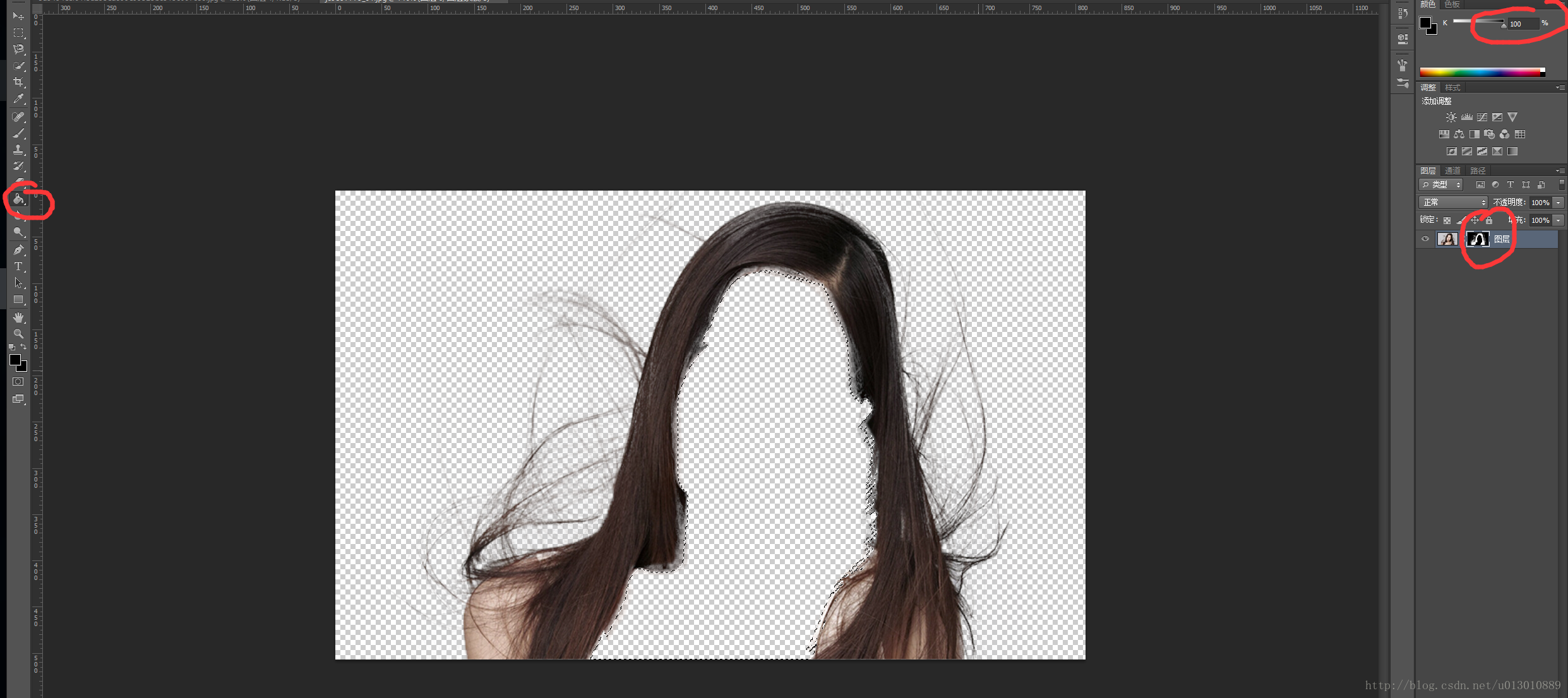Screen dimensions: 1568x698
Task: Select the Dodge tool
Action: (x=18, y=232)
